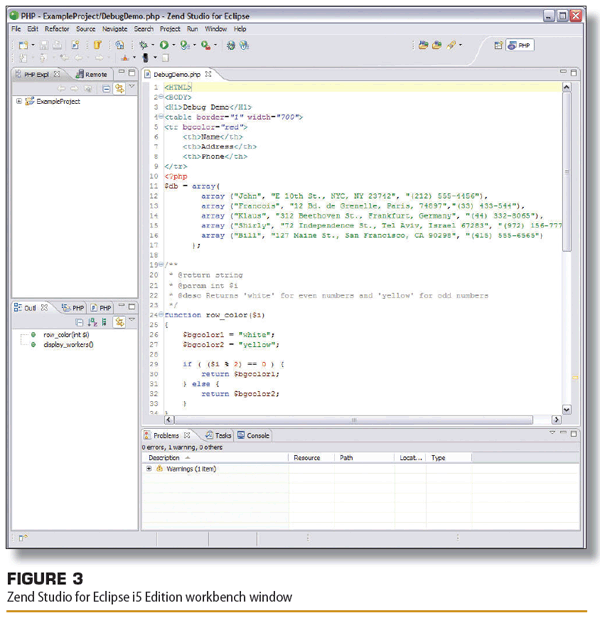
Task: Select ExampleProject in PHP Explorer
Action: (58, 101)
